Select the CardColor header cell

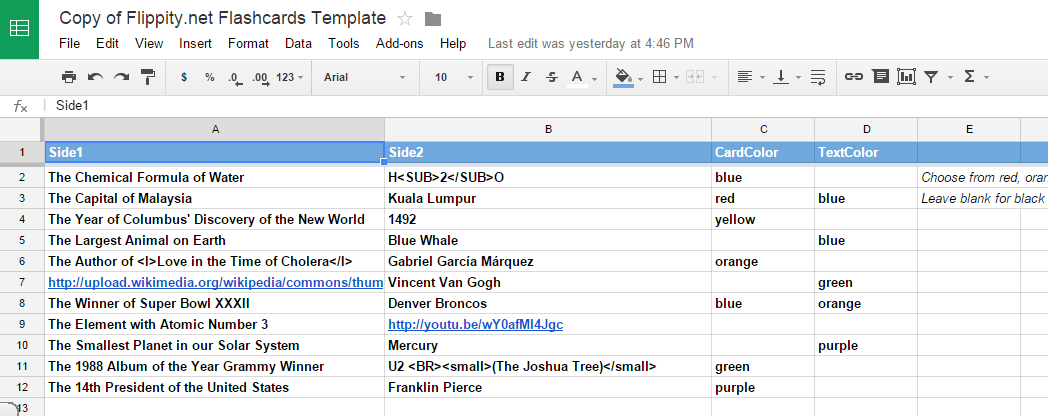coord(763,152)
